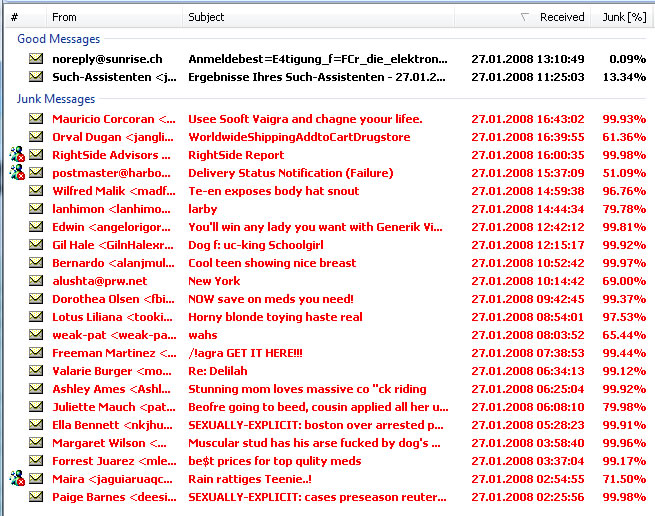This screenshot has width=655, height=516.
Task: Click envelope icon for Ella Bennett message
Action: pyautogui.click(x=36, y=424)
